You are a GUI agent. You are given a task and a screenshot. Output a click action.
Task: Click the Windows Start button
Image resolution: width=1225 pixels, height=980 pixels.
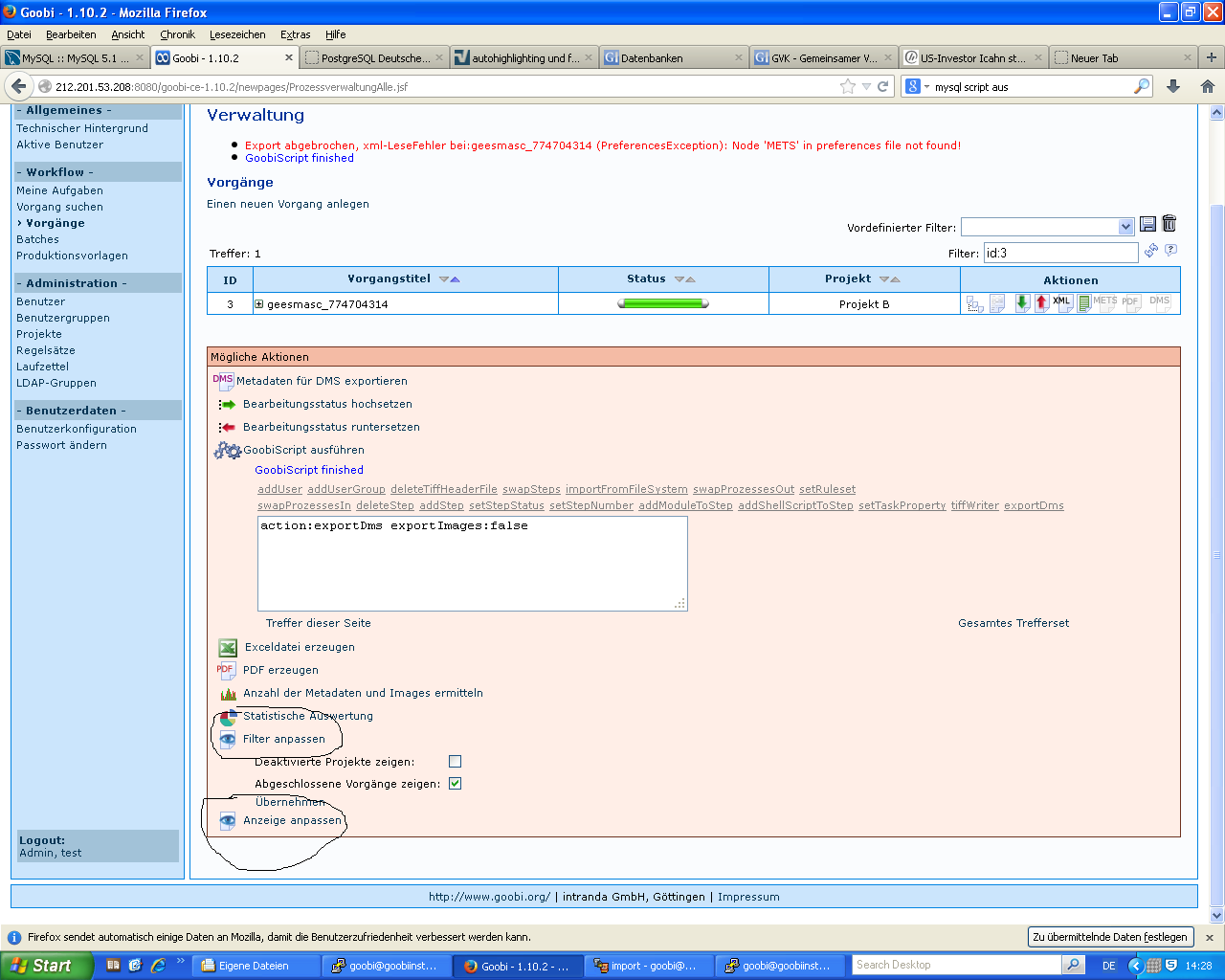tap(46, 966)
